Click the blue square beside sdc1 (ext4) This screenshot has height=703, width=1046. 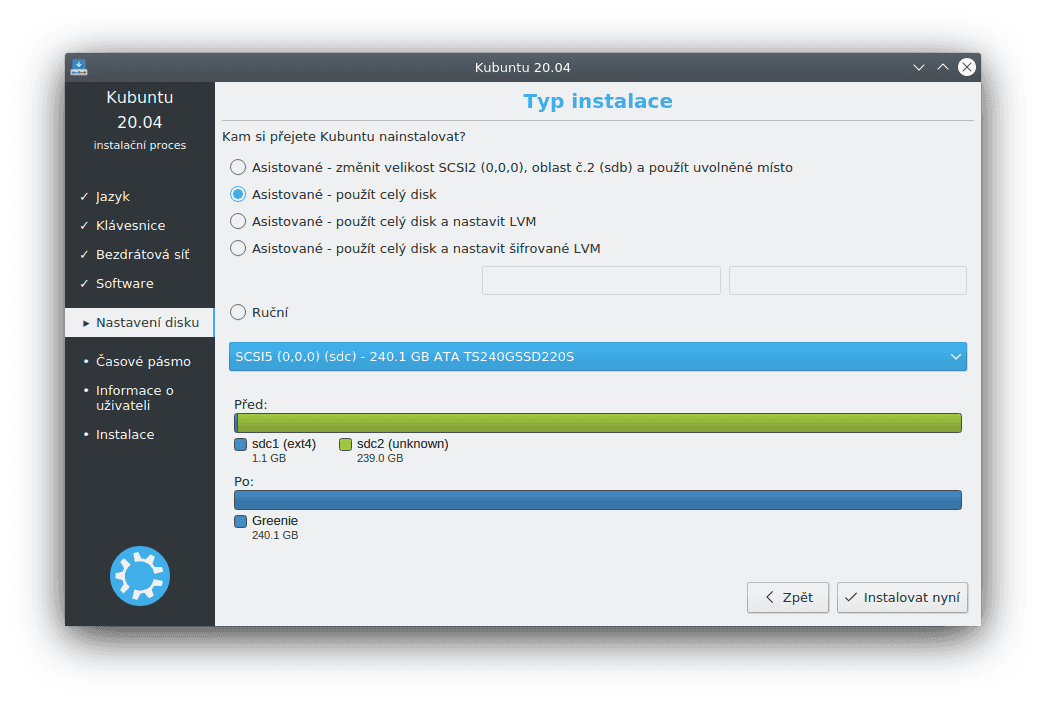pos(239,444)
